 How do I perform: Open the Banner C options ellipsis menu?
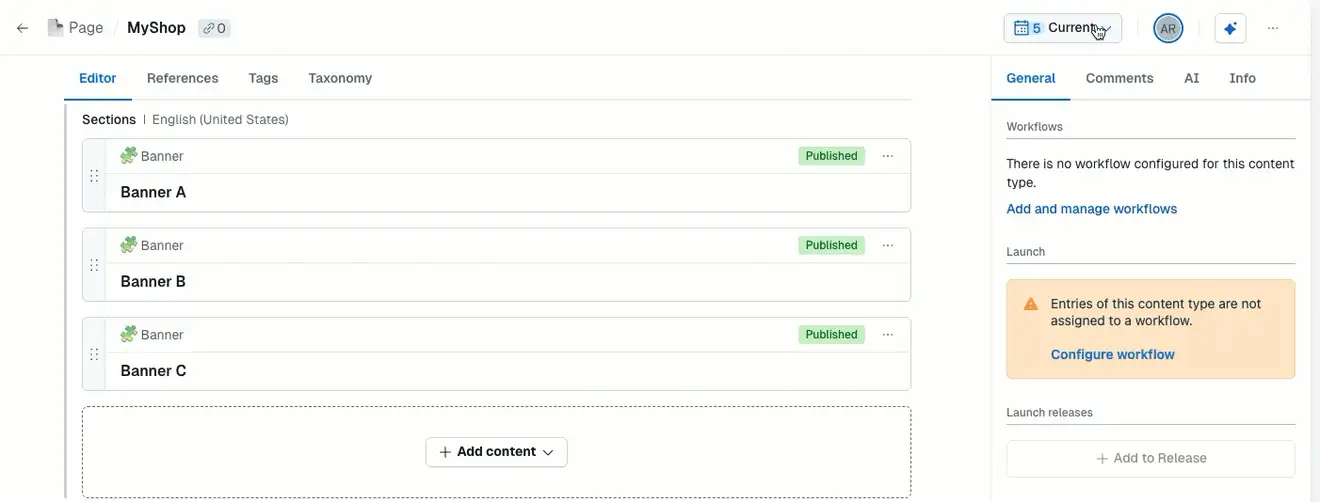pos(888,334)
